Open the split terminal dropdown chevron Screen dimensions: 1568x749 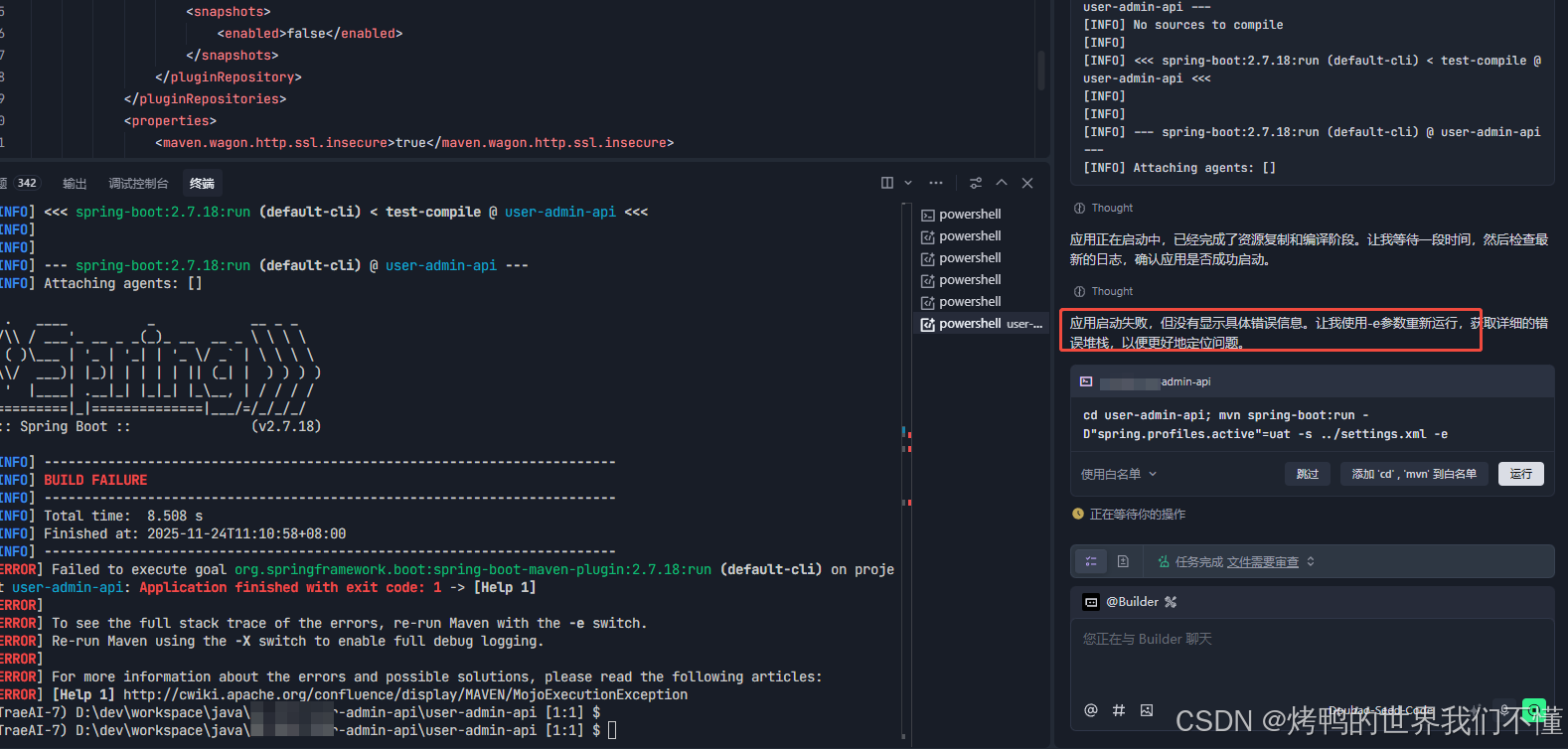[908, 183]
